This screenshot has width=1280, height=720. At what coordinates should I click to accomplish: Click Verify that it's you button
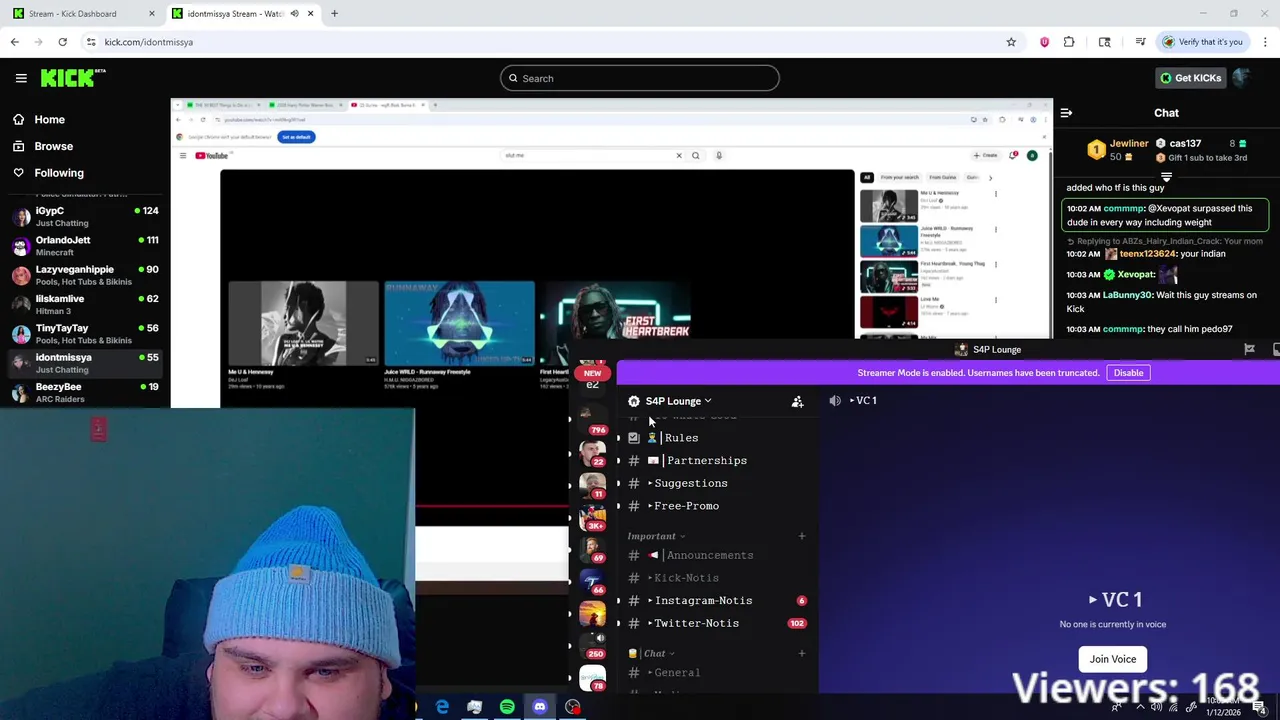(x=1202, y=42)
